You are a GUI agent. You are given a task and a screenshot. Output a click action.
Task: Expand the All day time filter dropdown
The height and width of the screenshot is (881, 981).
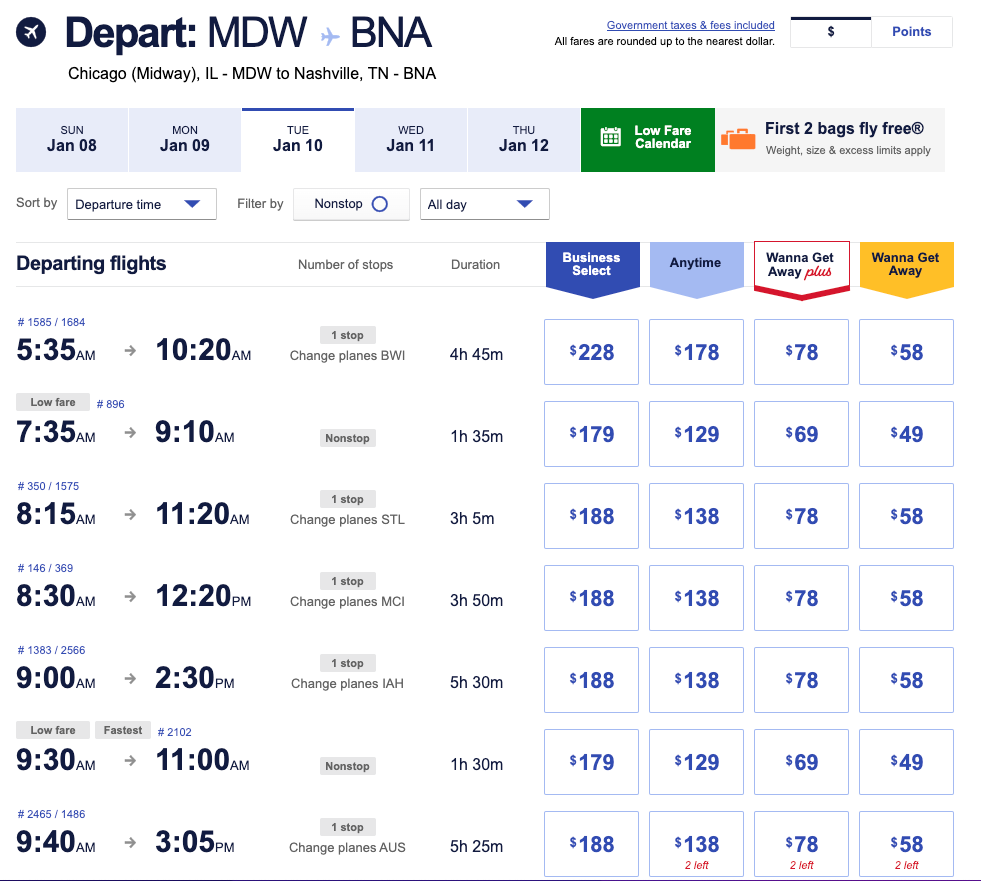click(x=484, y=204)
